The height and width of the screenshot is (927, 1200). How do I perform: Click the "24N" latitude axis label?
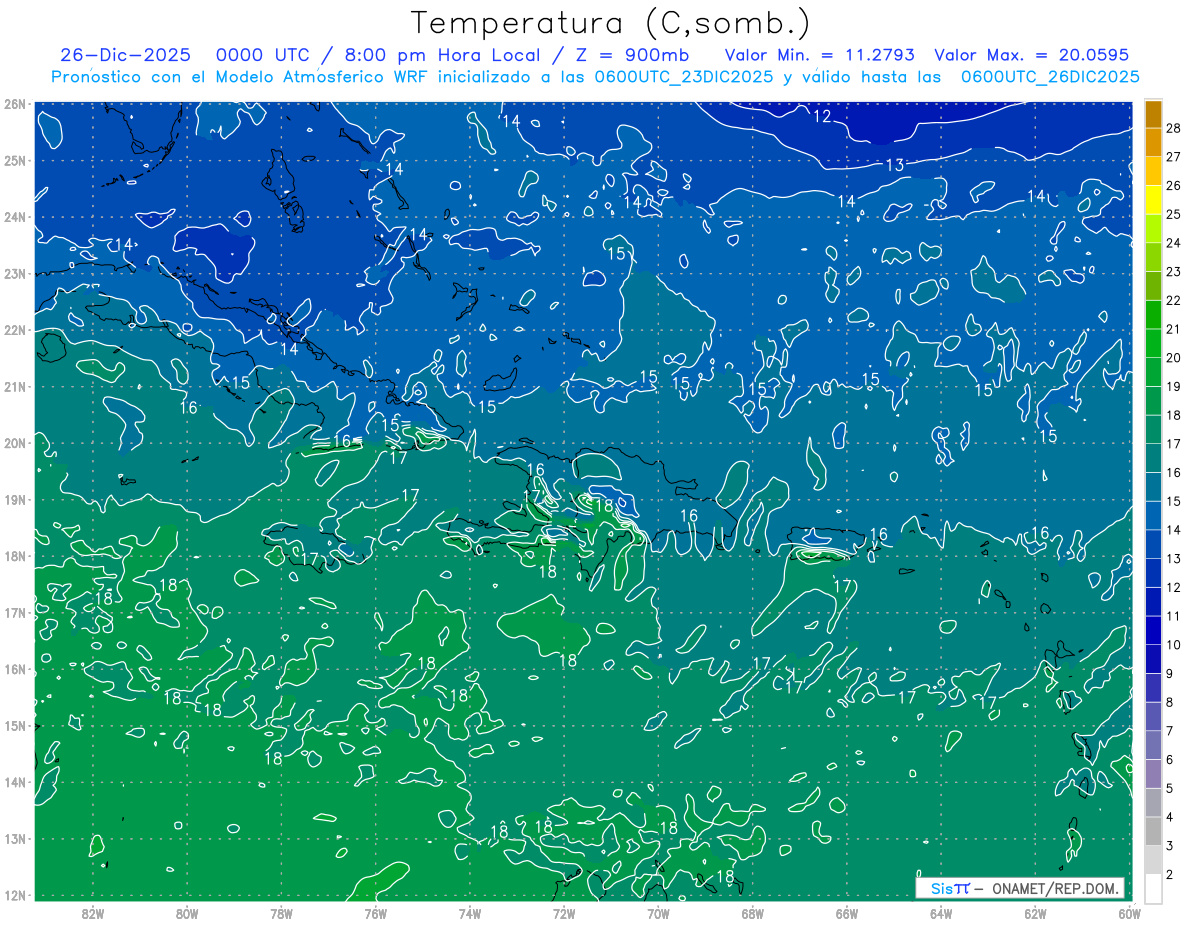[14, 217]
